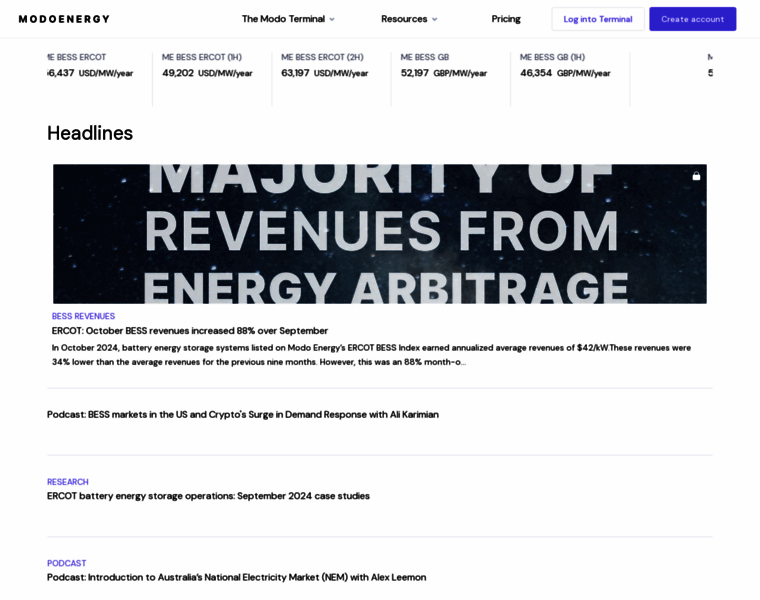
Task: Expand the Resources chevron arrow
Action: [435, 19]
